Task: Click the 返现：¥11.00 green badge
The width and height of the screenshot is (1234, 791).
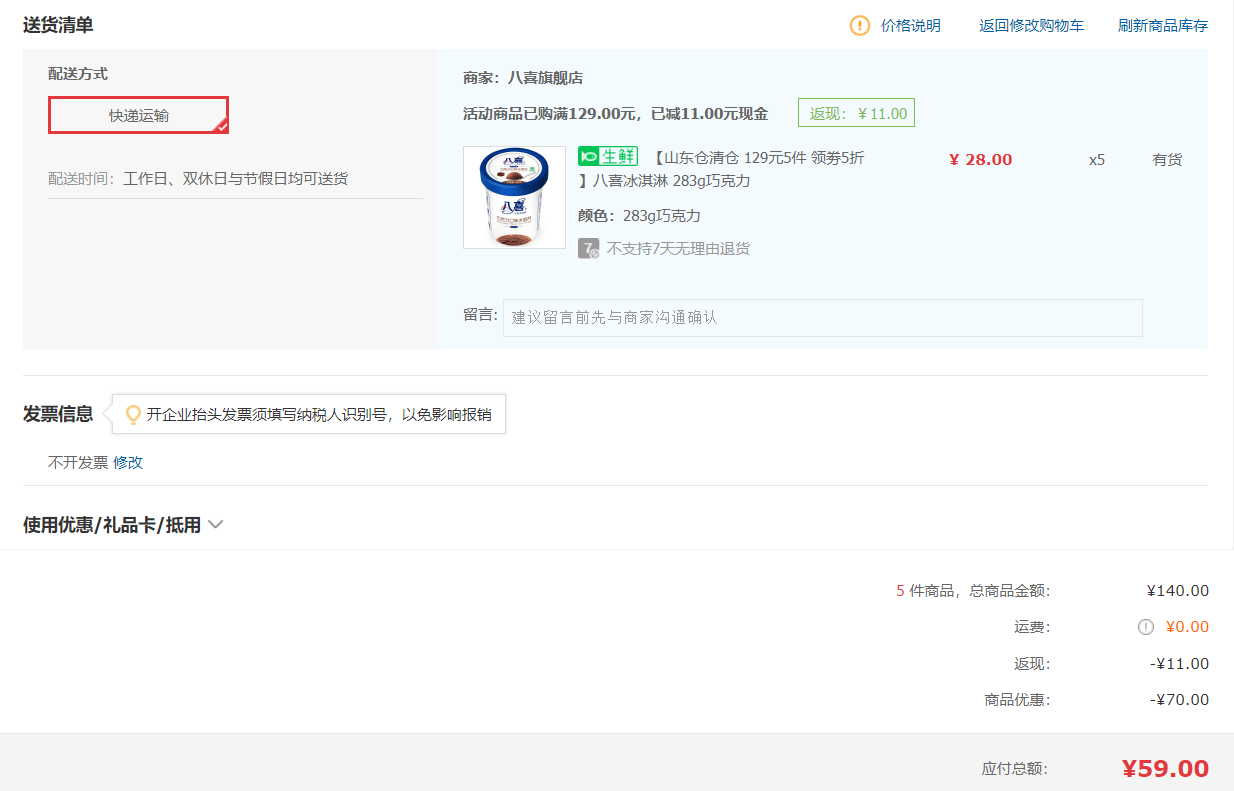Action: click(x=856, y=113)
